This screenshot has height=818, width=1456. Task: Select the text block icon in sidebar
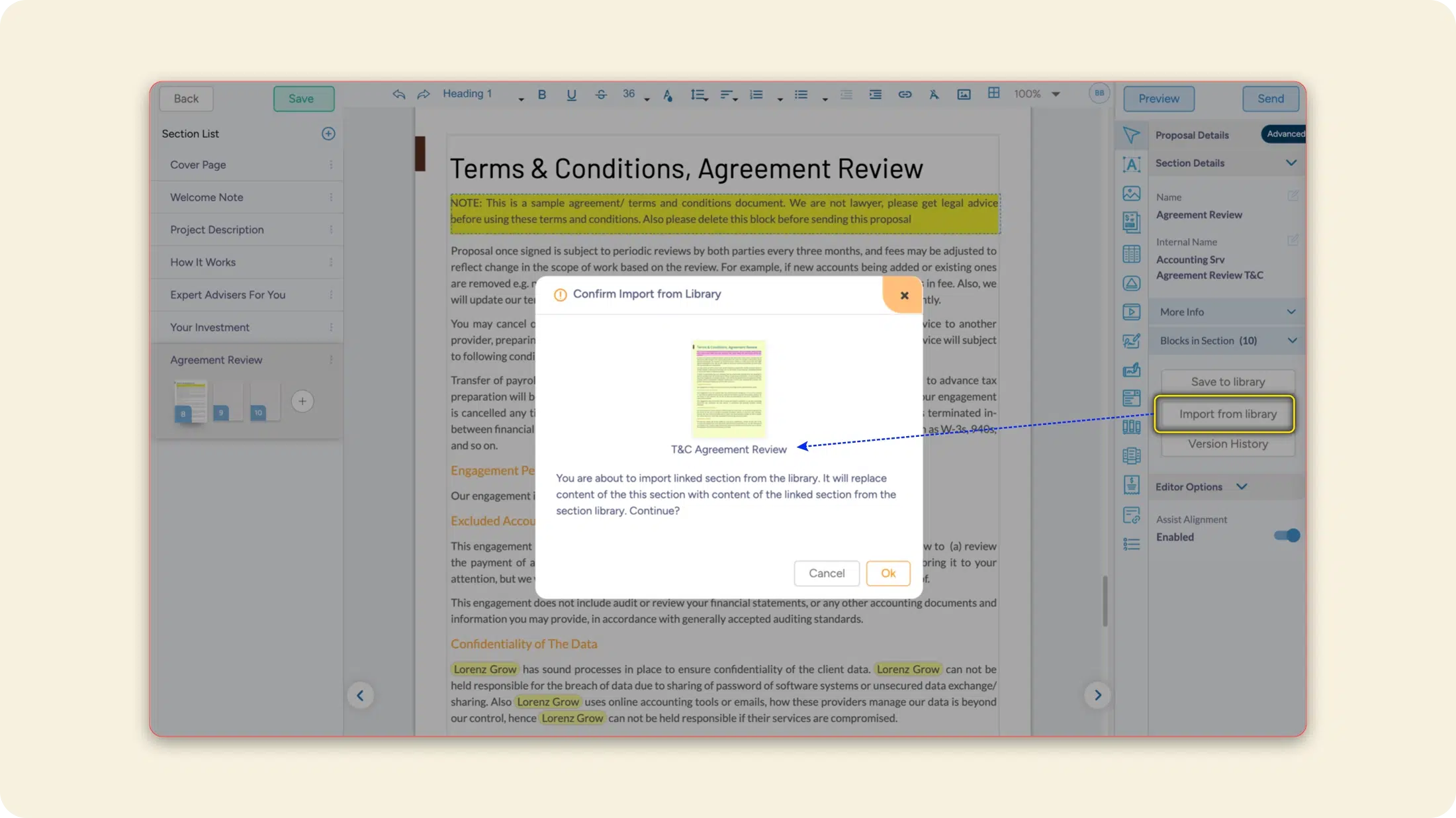1132,164
